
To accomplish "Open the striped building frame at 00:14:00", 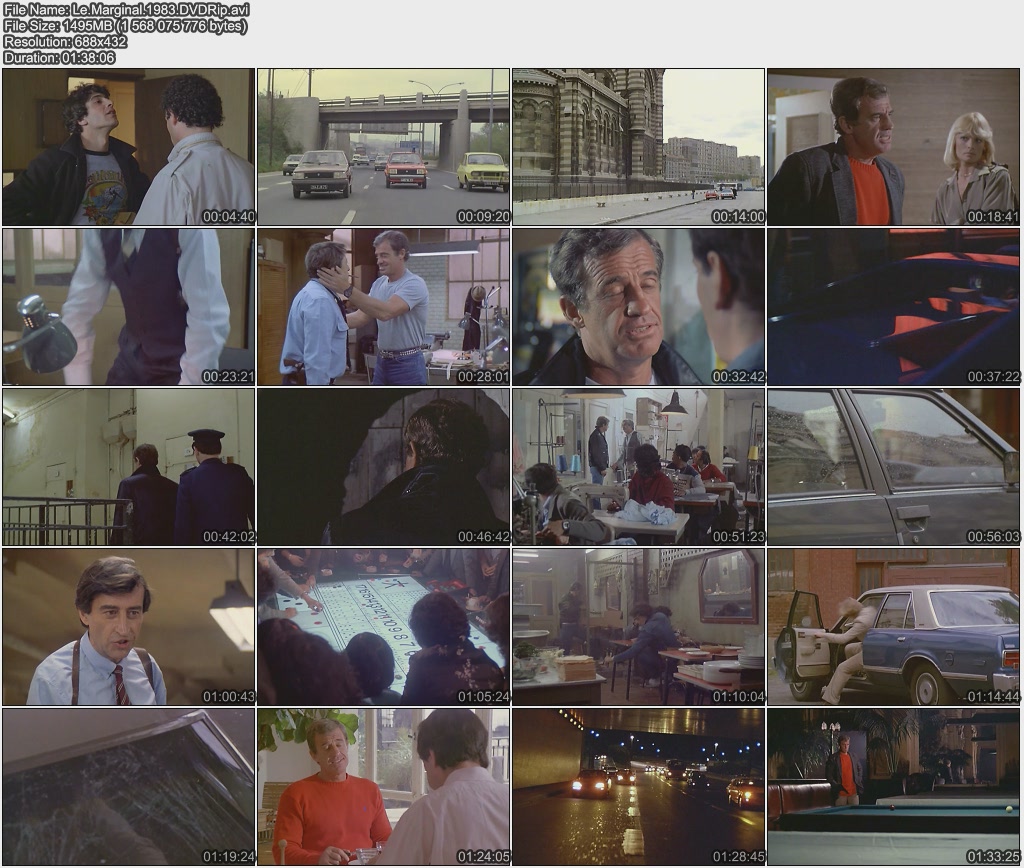I will click(x=639, y=147).
